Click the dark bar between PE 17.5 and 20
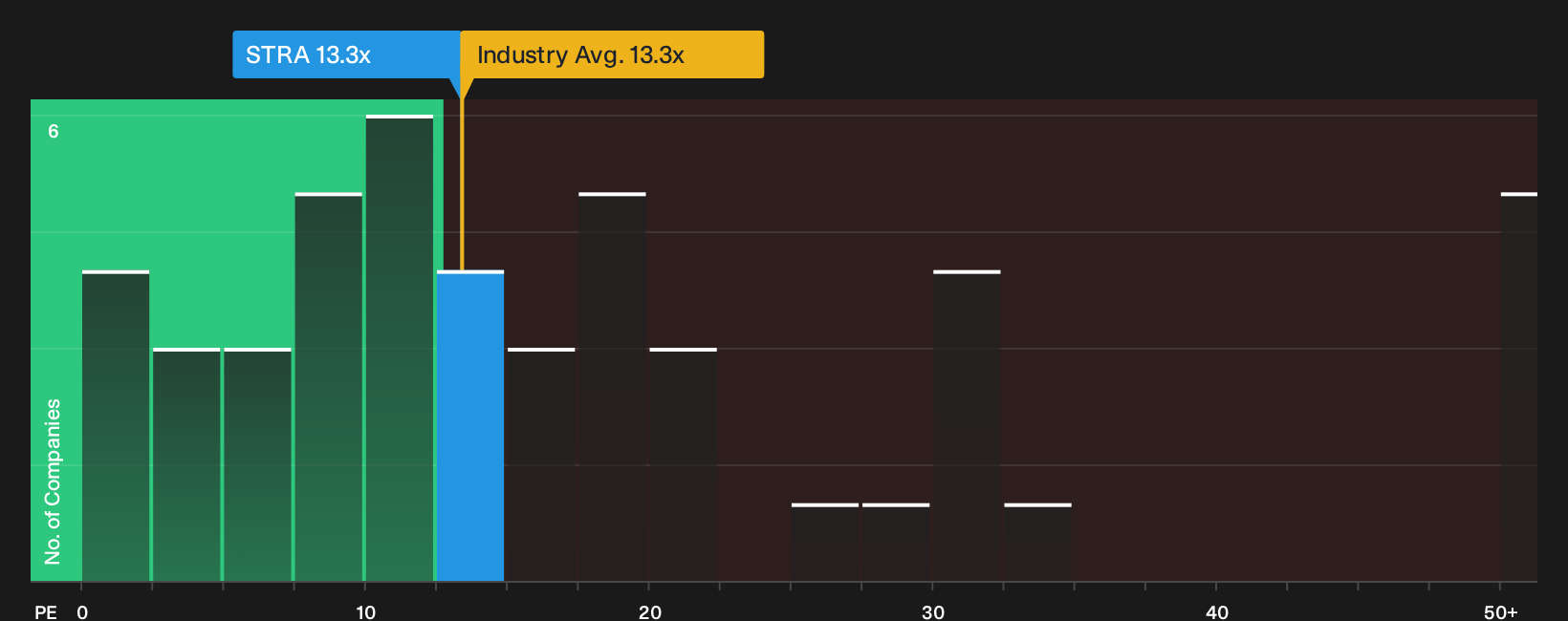The image size is (1568, 621). click(x=612, y=387)
